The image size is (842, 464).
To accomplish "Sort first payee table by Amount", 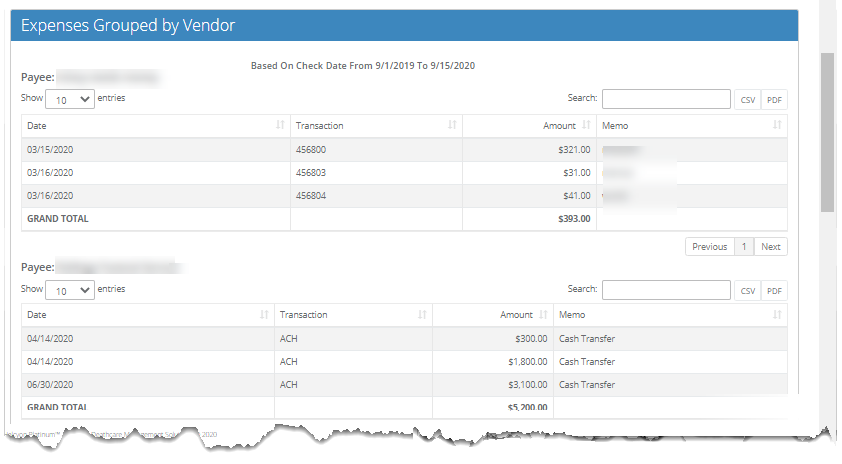I will coord(529,126).
